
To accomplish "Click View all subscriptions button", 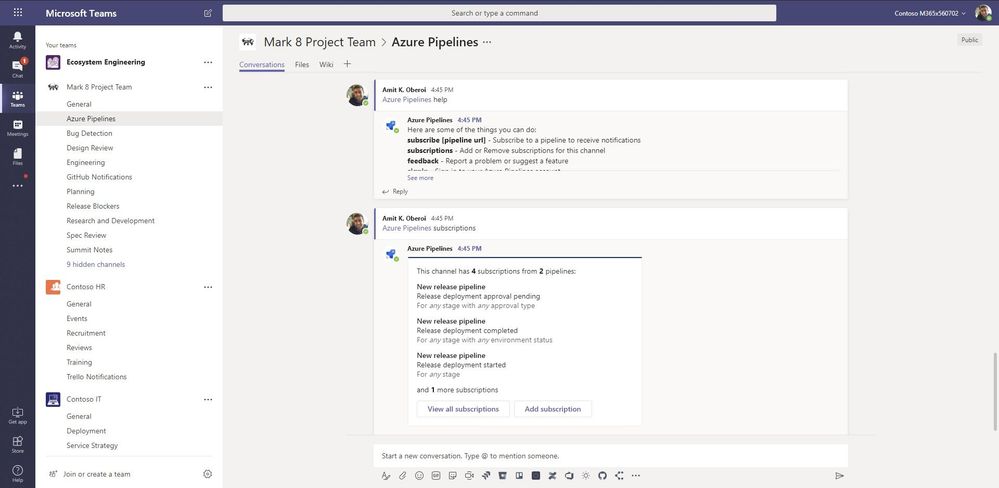I will pyautogui.click(x=463, y=409).
